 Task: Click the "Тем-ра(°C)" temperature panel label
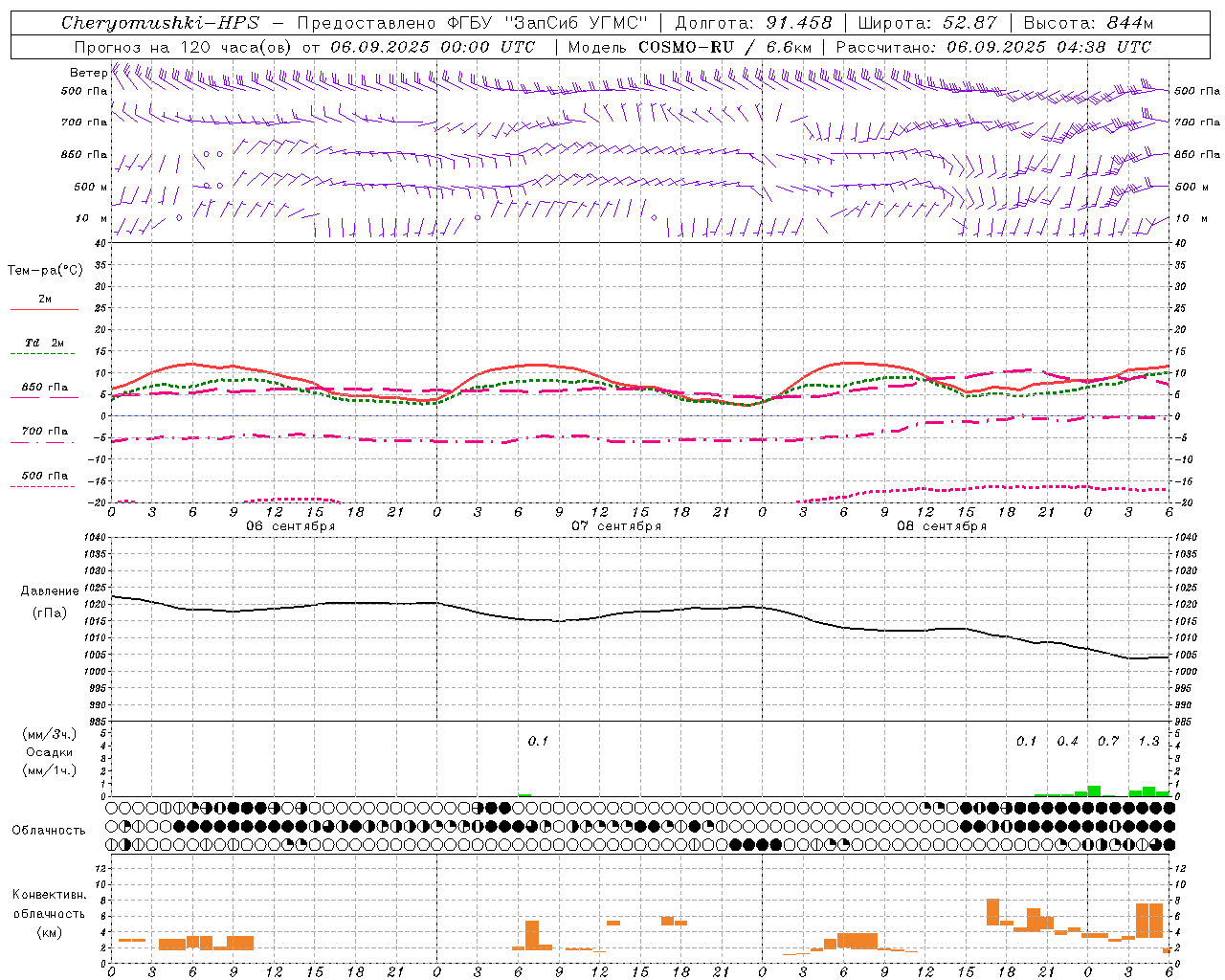pos(45,271)
